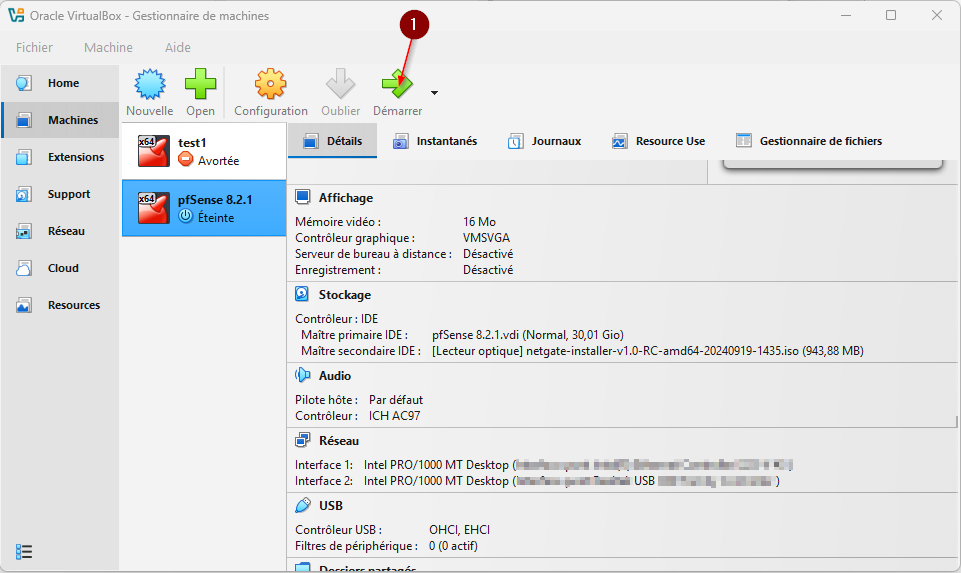The width and height of the screenshot is (961, 573).
Task: Select the test1 virtual machine
Action: (x=204, y=152)
